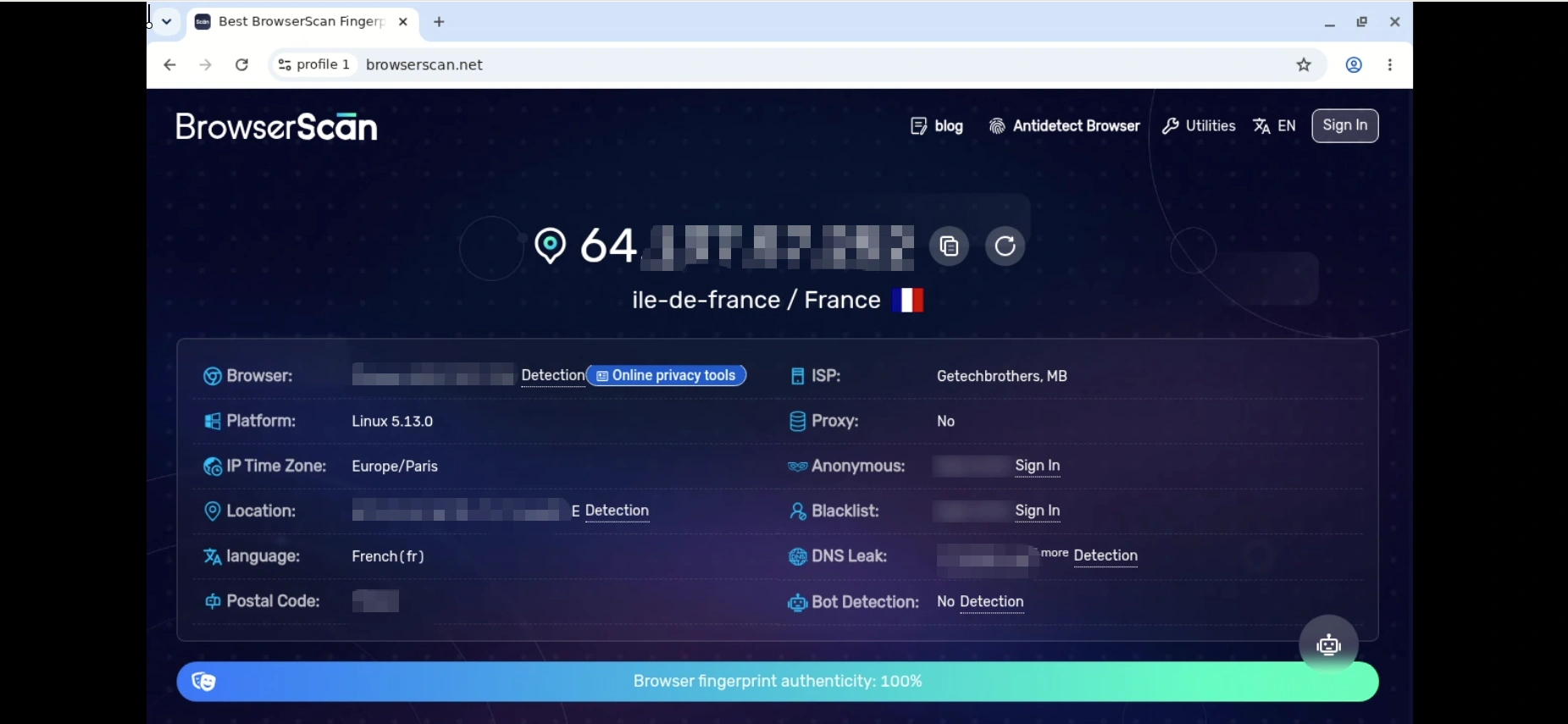The image size is (1568, 724).
Task: Click browser back arrow
Action: tap(169, 64)
